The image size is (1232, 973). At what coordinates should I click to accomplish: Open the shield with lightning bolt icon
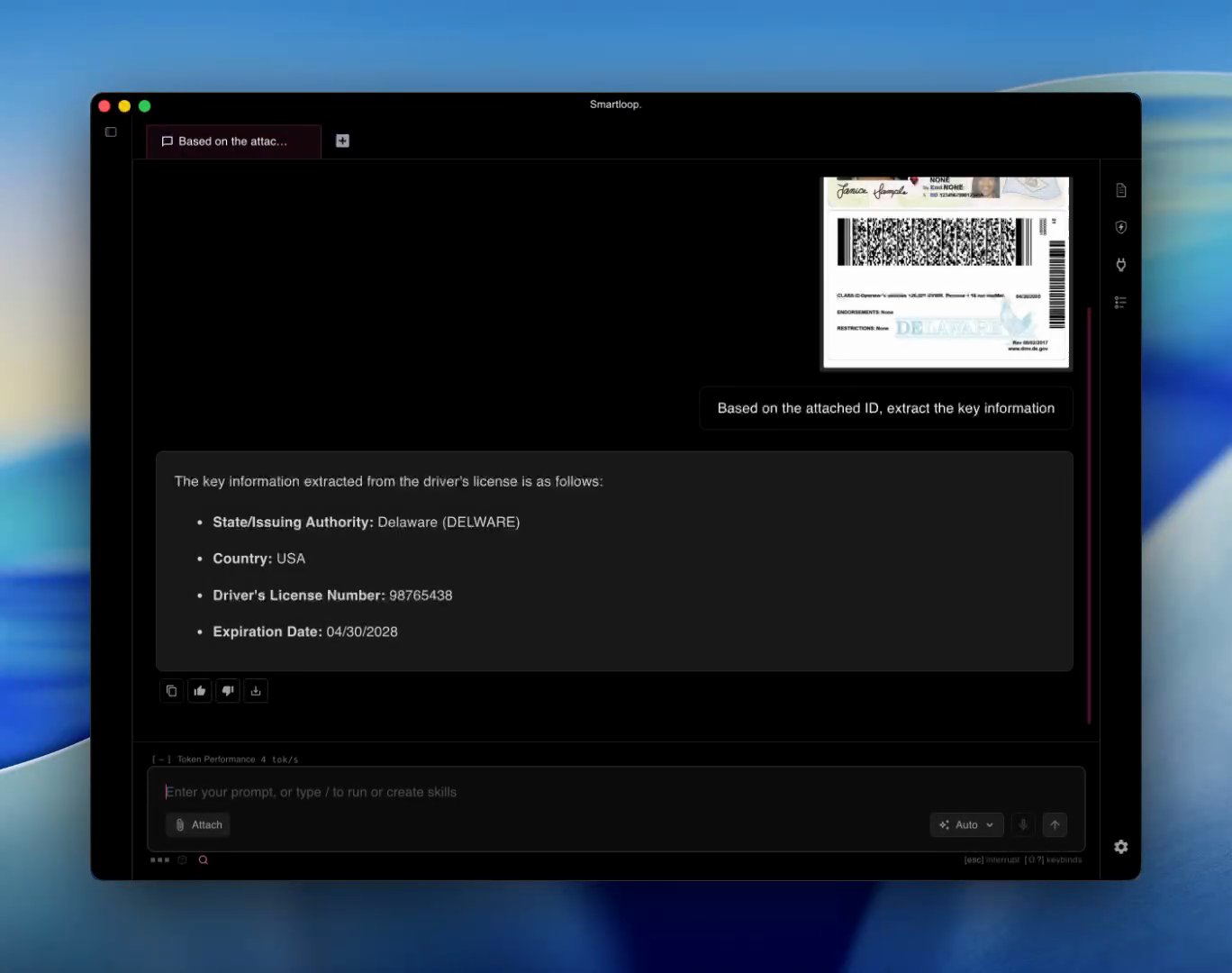[x=1120, y=227]
